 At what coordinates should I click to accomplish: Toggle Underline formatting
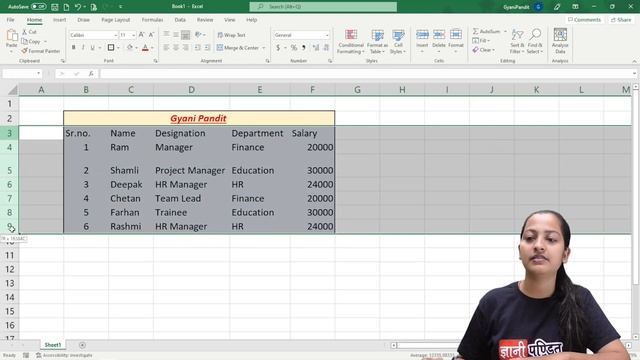pyautogui.click(x=93, y=48)
